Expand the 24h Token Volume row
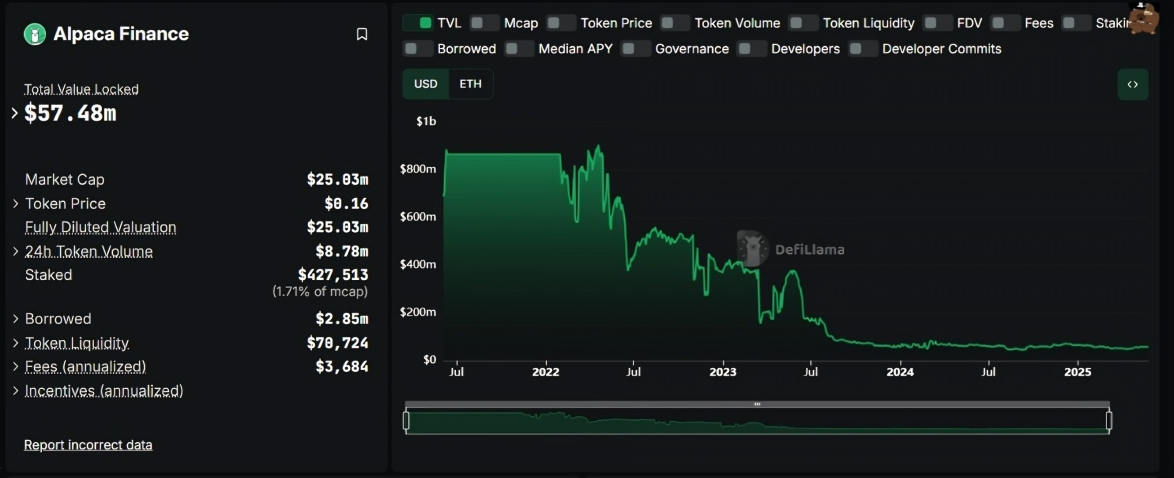The height and width of the screenshot is (478, 1174). (x=15, y=251)
